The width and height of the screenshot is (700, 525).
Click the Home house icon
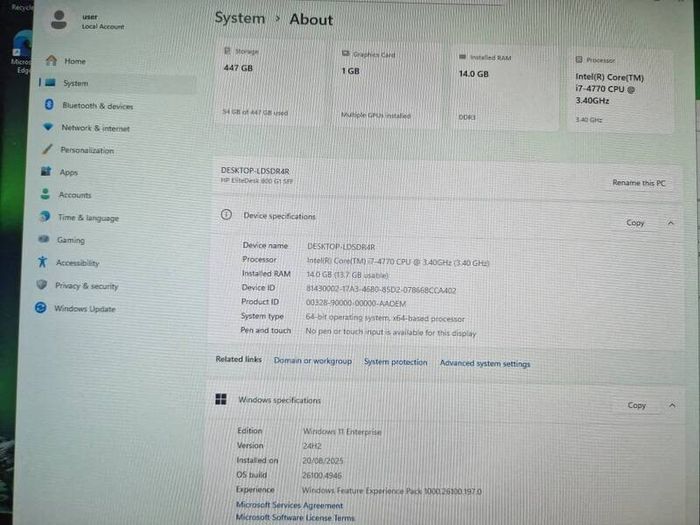point(51,60)
